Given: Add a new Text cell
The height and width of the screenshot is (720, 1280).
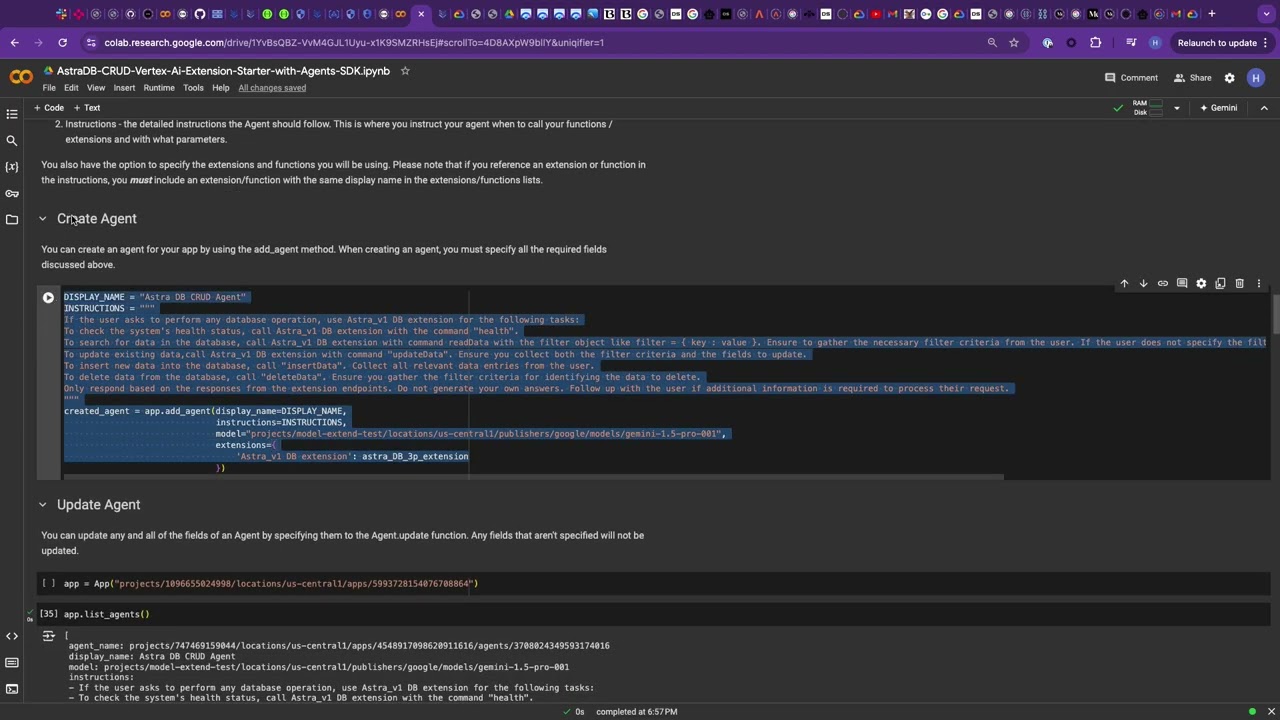Looking at the screenshot, I should point(87,108).
